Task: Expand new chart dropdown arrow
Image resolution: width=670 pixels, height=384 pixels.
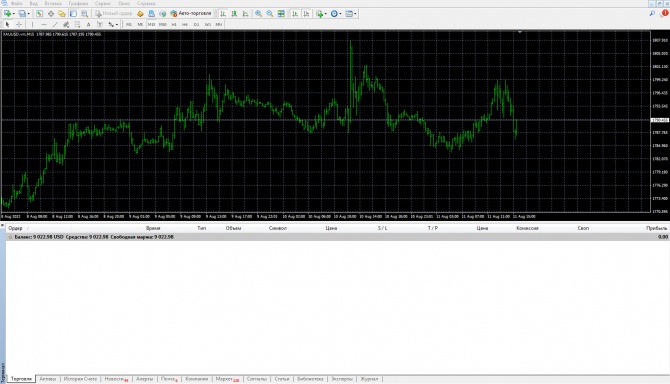Action: (14, 14)
